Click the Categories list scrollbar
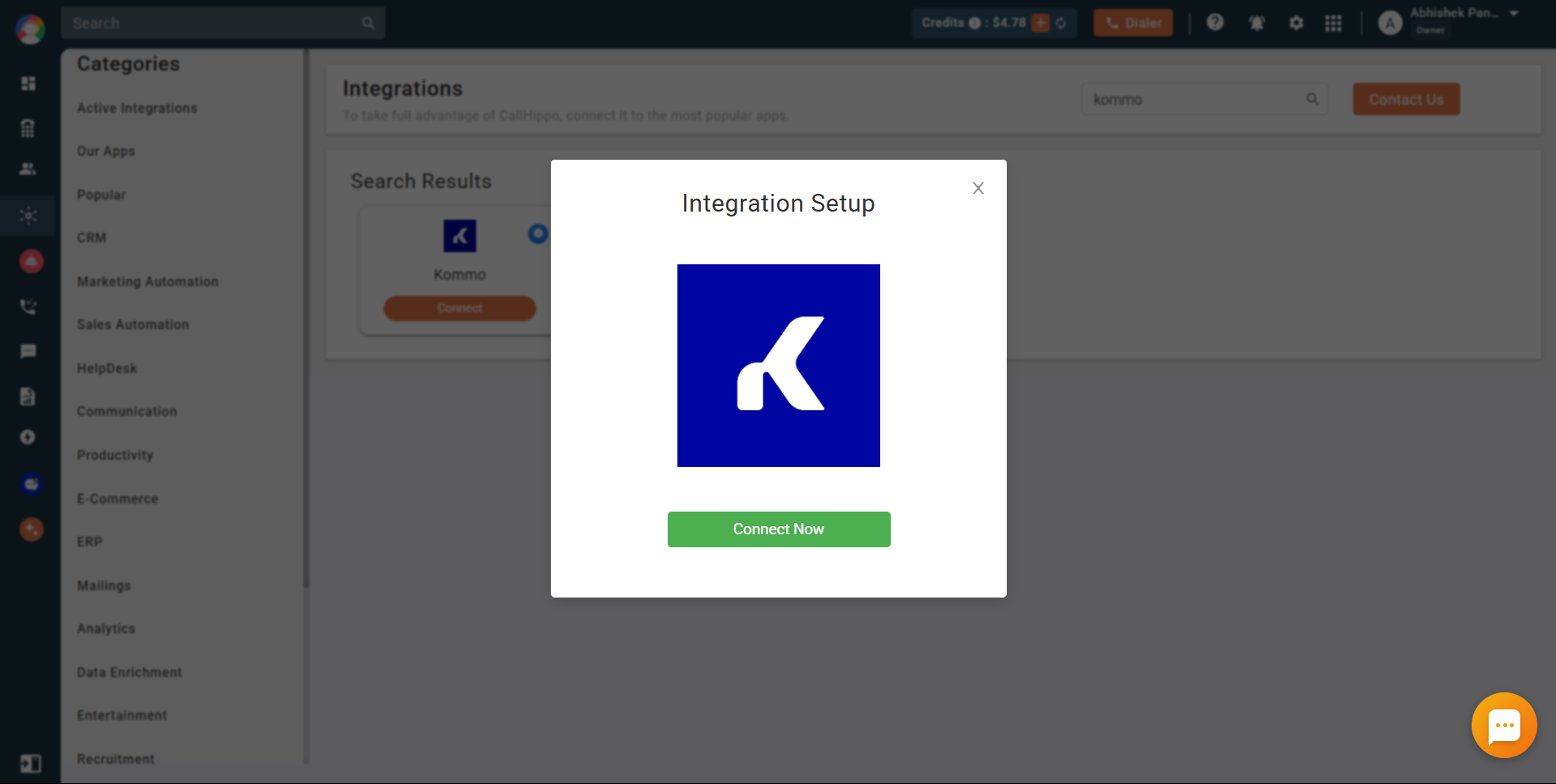Image resolution: width=1556 pixels, height=784 pixels. 306,318
